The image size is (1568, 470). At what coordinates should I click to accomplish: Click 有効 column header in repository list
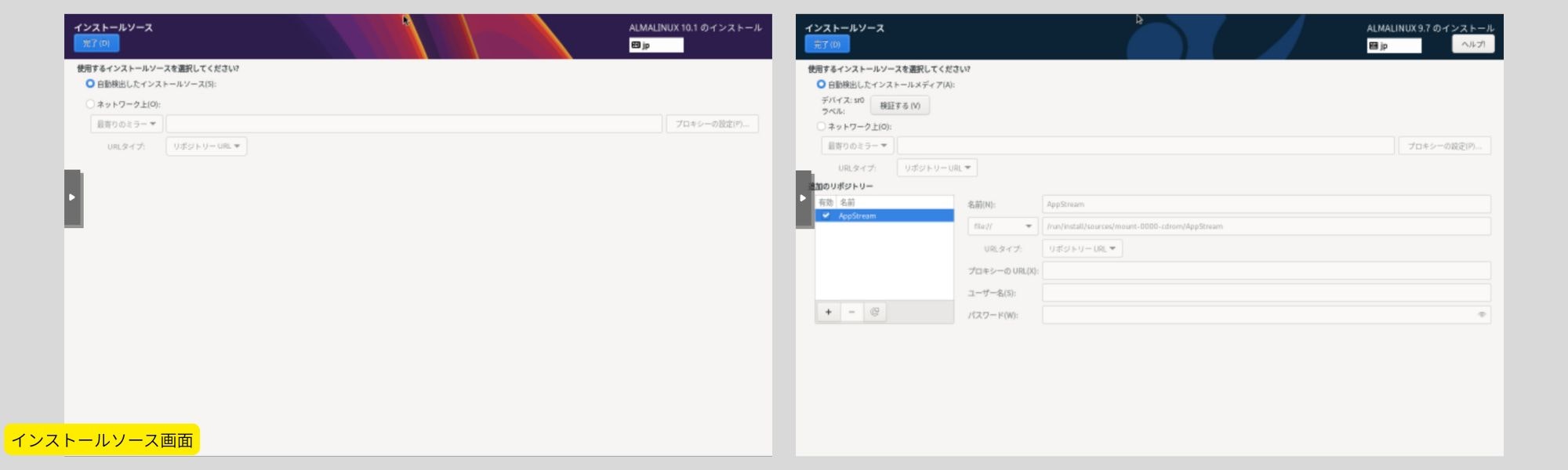coord(826,202)
